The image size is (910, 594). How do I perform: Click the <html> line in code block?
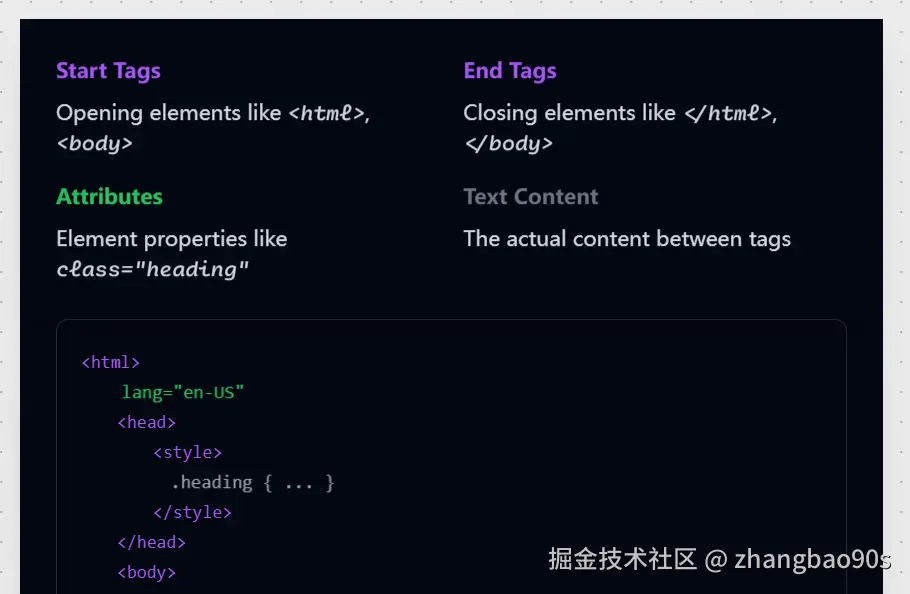click(x=110, y=362)
